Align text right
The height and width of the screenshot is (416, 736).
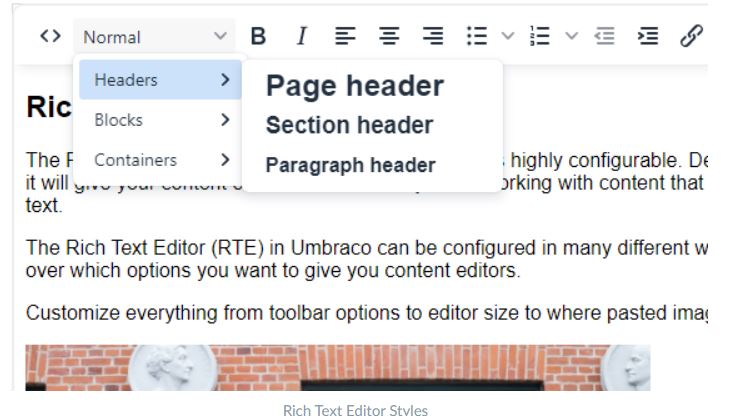(432, 36)
